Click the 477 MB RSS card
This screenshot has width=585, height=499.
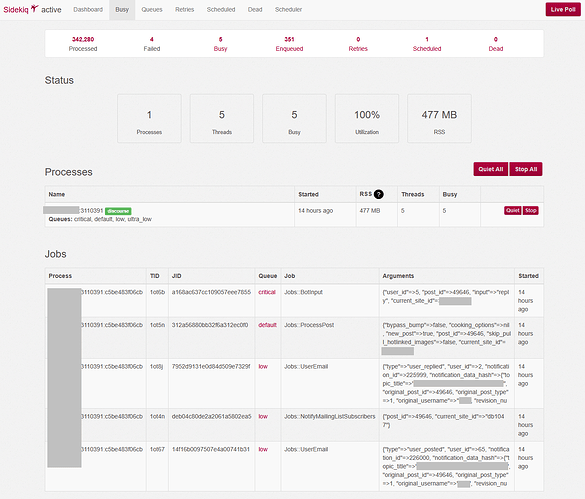coord(439,118)
